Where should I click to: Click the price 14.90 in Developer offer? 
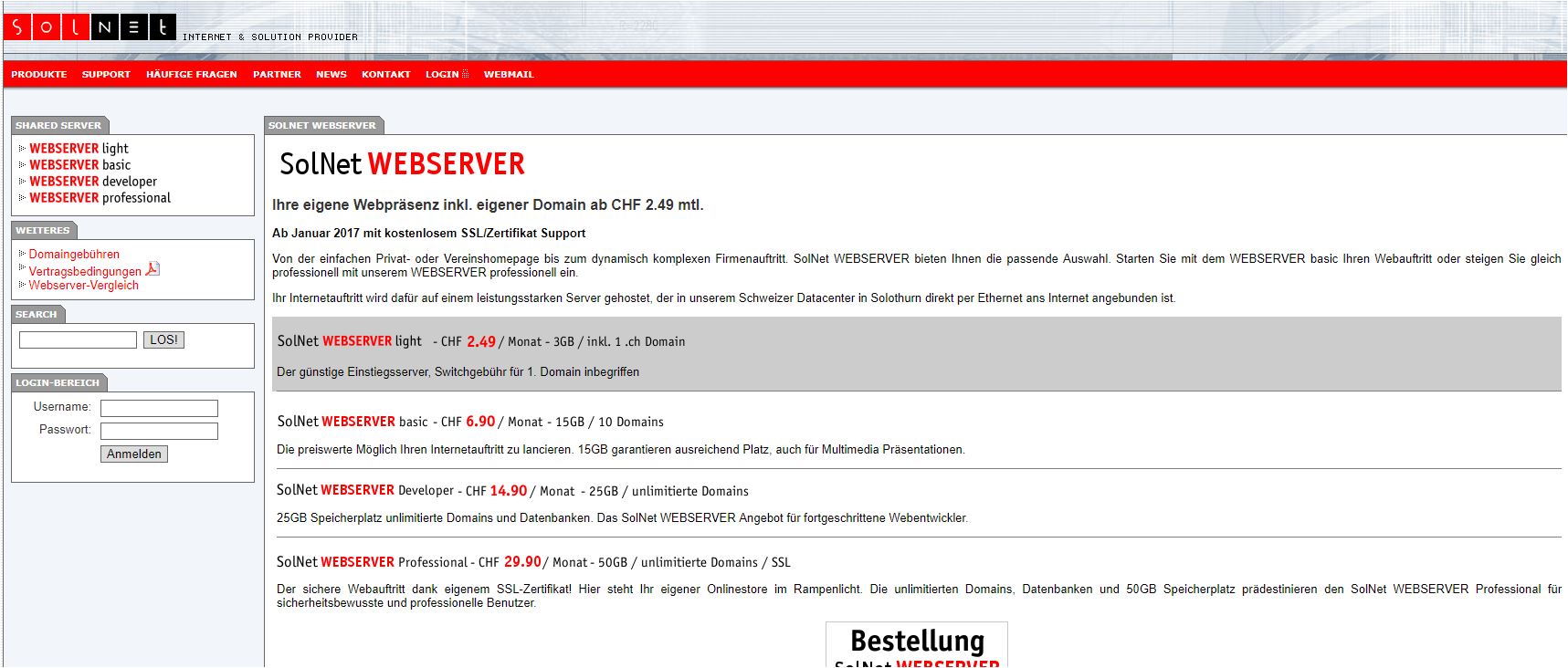[x=509, y=491]
